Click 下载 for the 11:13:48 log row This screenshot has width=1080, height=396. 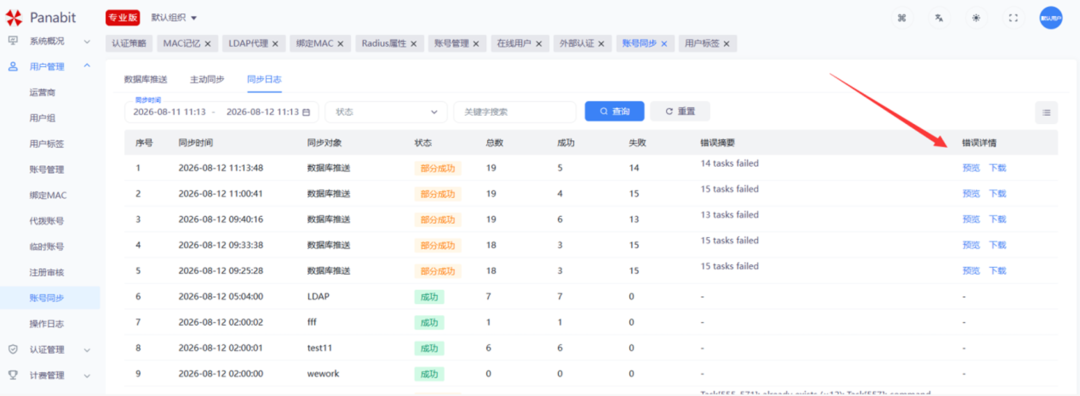997,167
